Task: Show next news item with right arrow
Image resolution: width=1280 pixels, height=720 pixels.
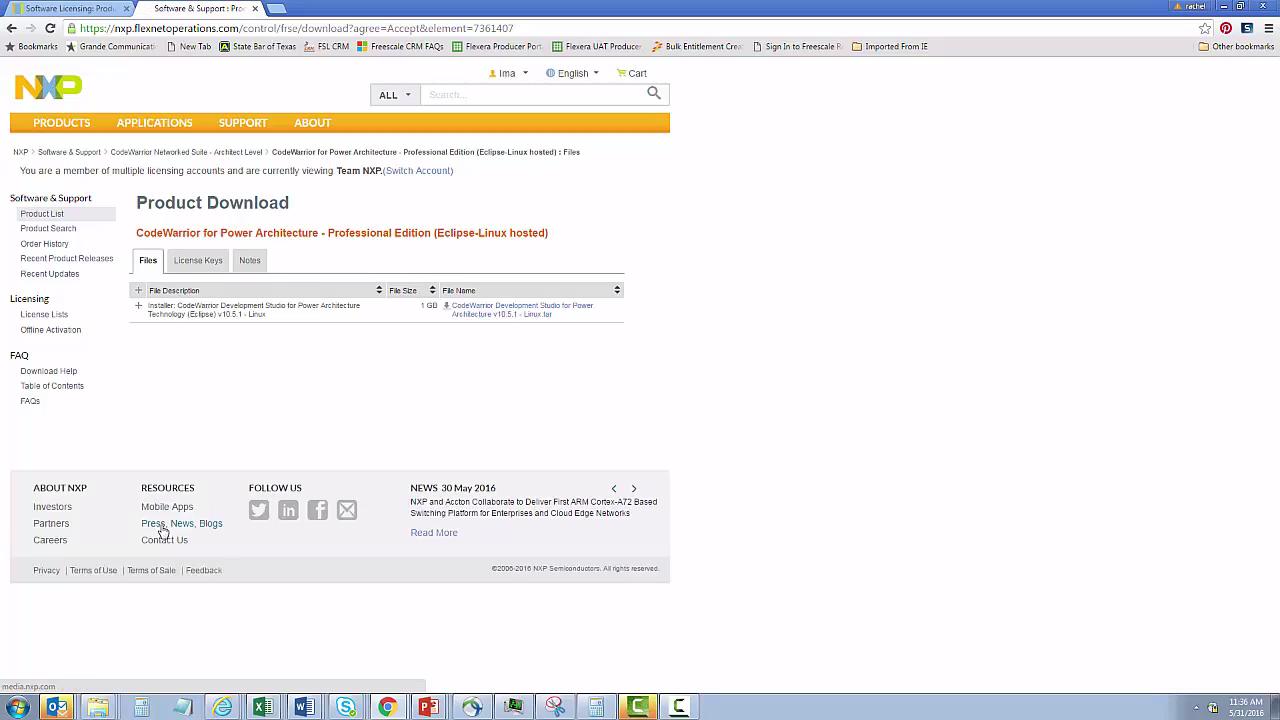Action: [633, 489]
